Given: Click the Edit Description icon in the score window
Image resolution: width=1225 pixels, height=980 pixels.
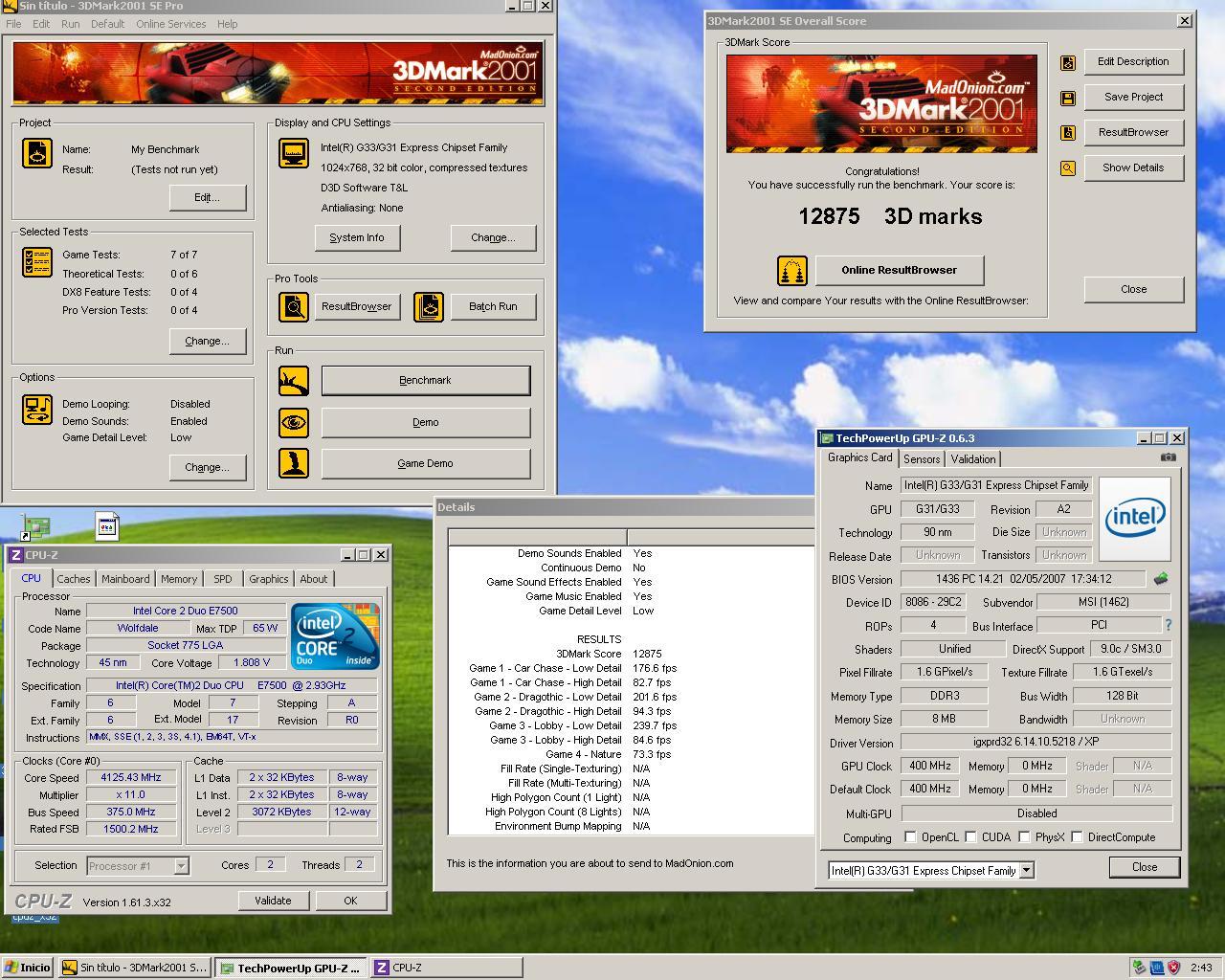Looking at the screenshot, I should [x=1068, y=62].
